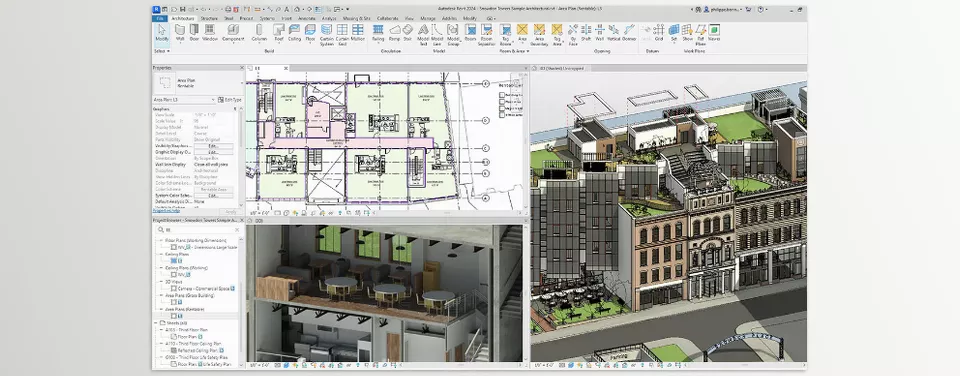Screen dimensions: 960x376
Task: Select the Room Separator tool
Action: coord(486,35)
